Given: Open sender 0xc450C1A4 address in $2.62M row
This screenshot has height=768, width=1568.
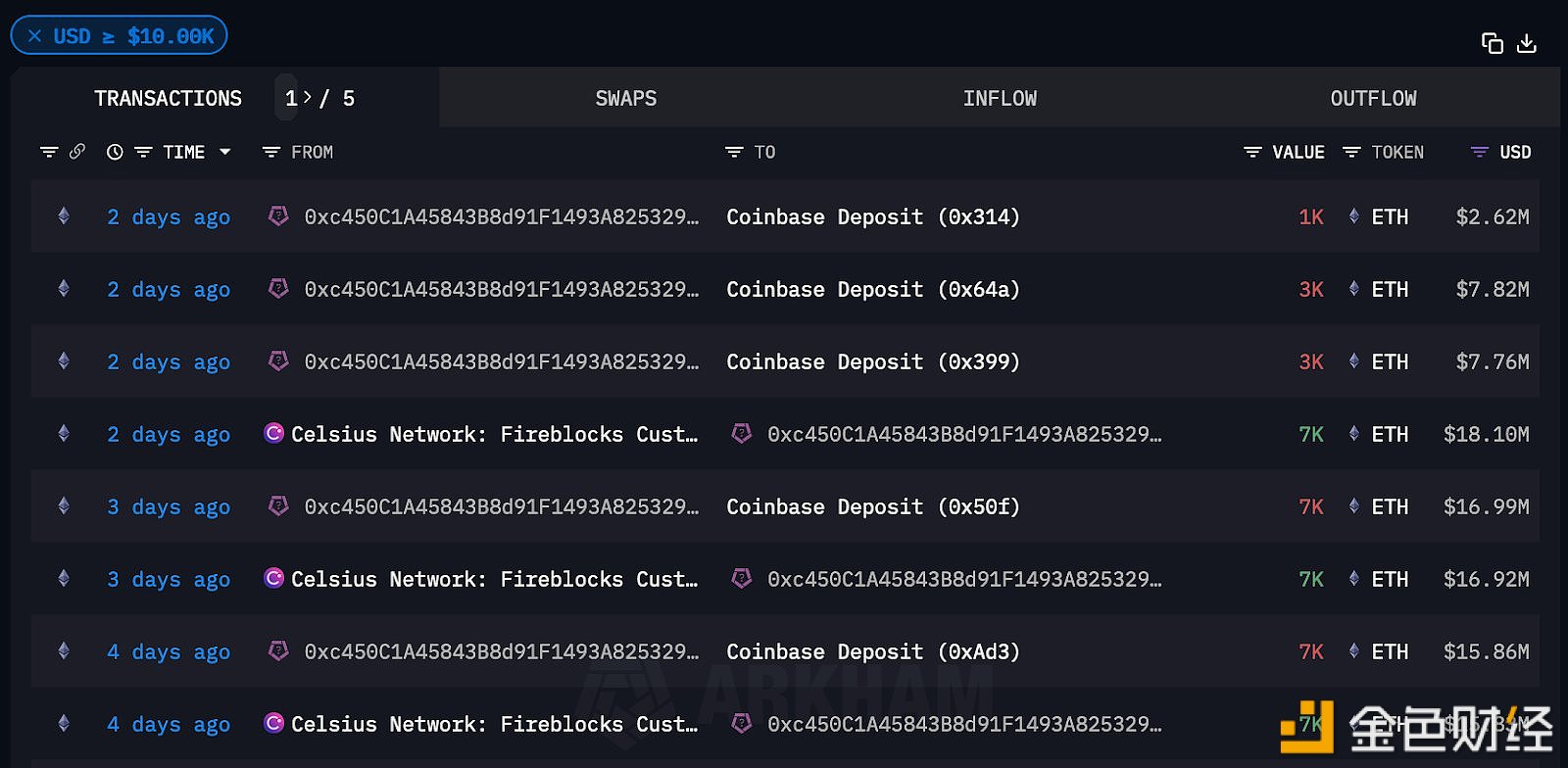Looking at the screenshot, I should click(x=502, y=216).
